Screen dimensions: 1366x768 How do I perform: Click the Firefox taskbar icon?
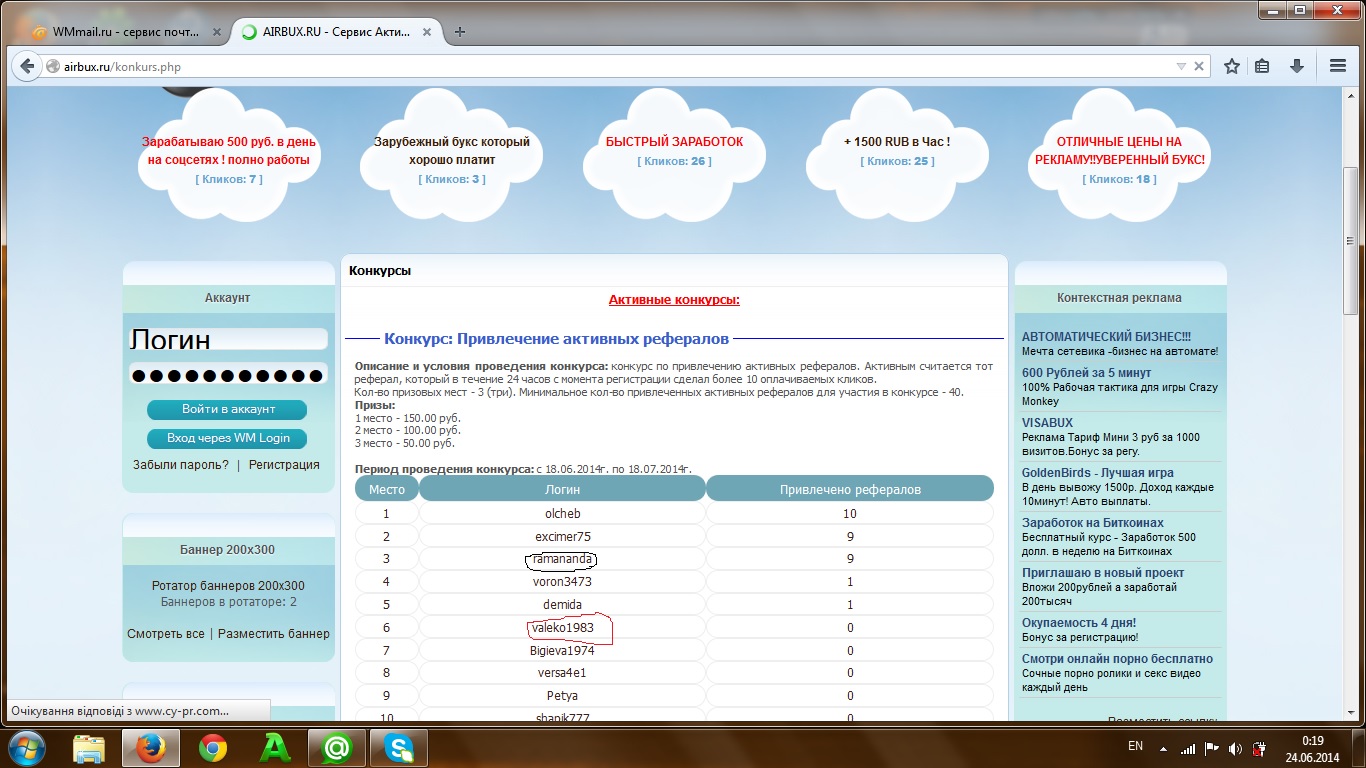tap(151, 748)
